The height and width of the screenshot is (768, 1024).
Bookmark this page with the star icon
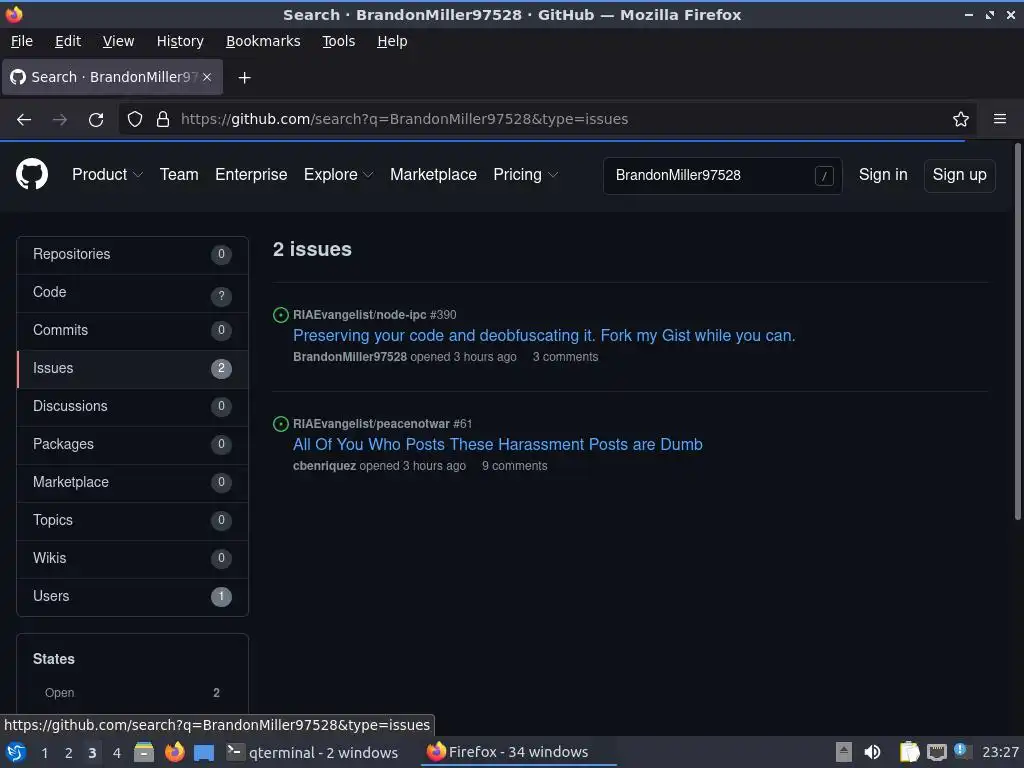tap(961, 119)
